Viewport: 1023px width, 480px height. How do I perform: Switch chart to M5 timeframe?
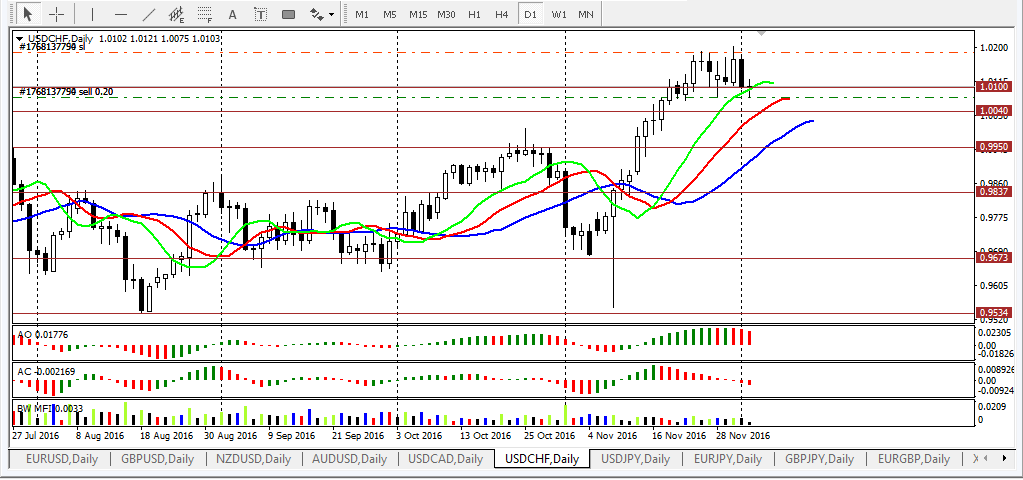389,14
